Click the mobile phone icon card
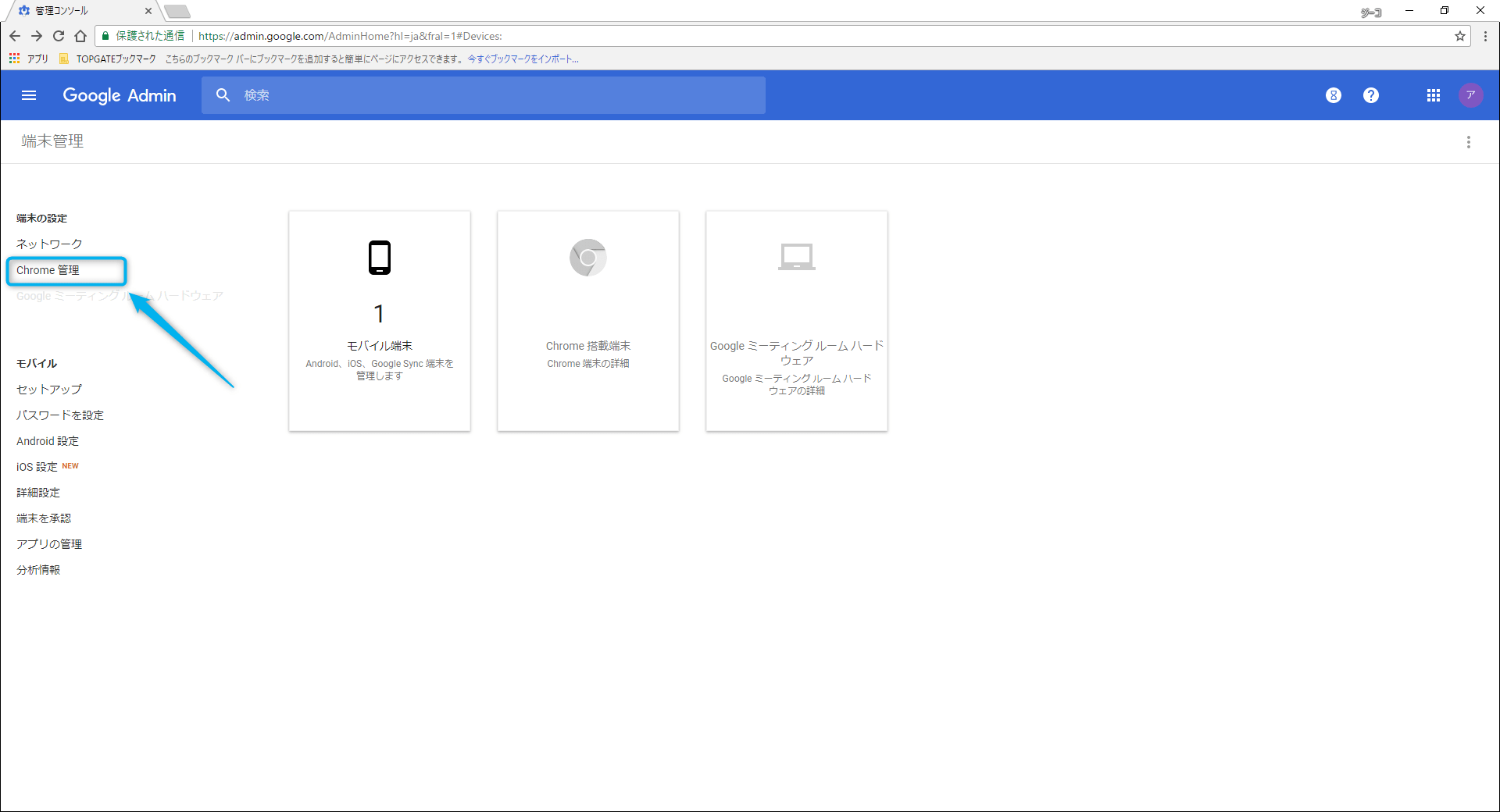The width and height of the screenshot is (1500, 812). [x=380, y=258]
